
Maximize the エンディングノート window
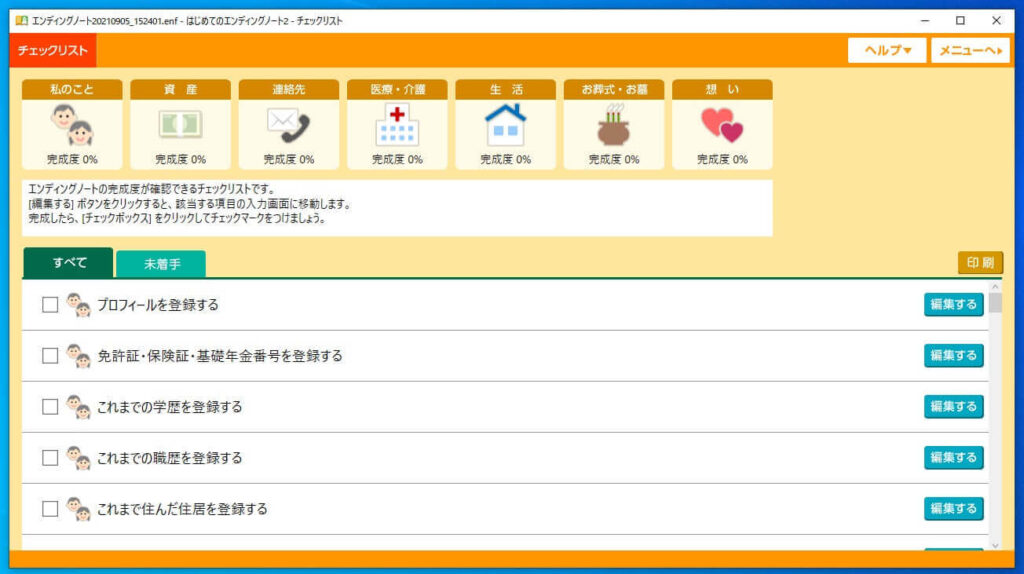(961, 21)
